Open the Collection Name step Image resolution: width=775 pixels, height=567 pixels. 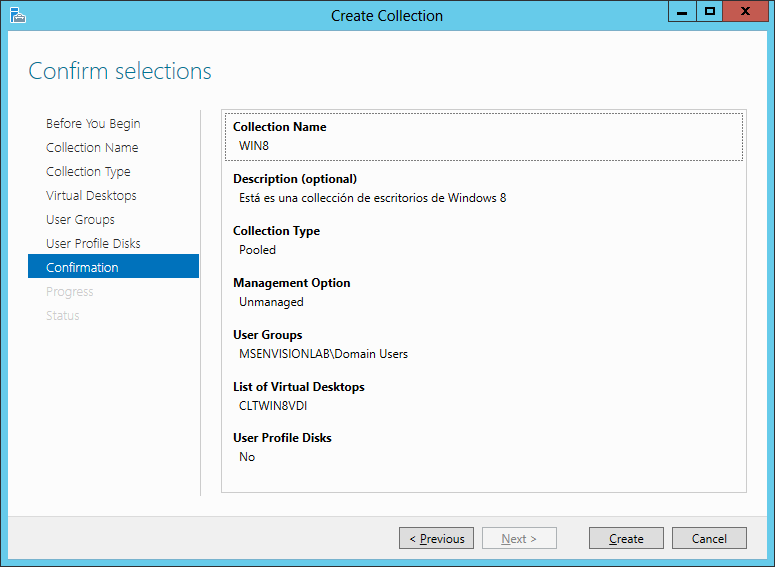[x=92, y=147]
